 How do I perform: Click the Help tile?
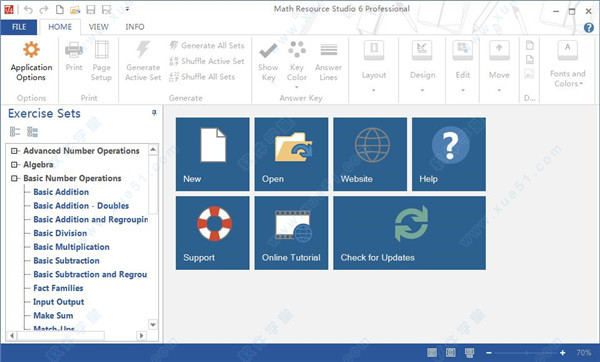pyautogui.click(x=449, y=154)
